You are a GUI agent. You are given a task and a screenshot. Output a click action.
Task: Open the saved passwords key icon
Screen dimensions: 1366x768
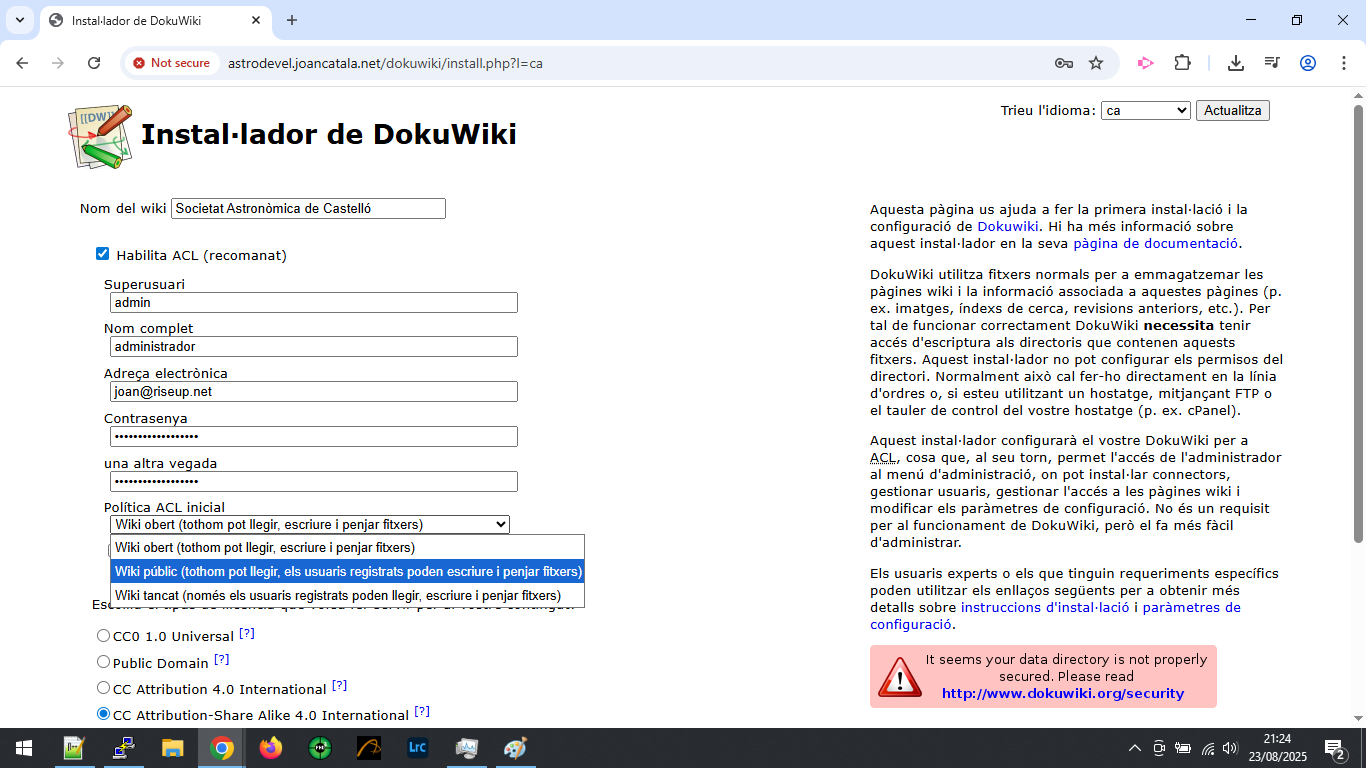(1064, 63)
